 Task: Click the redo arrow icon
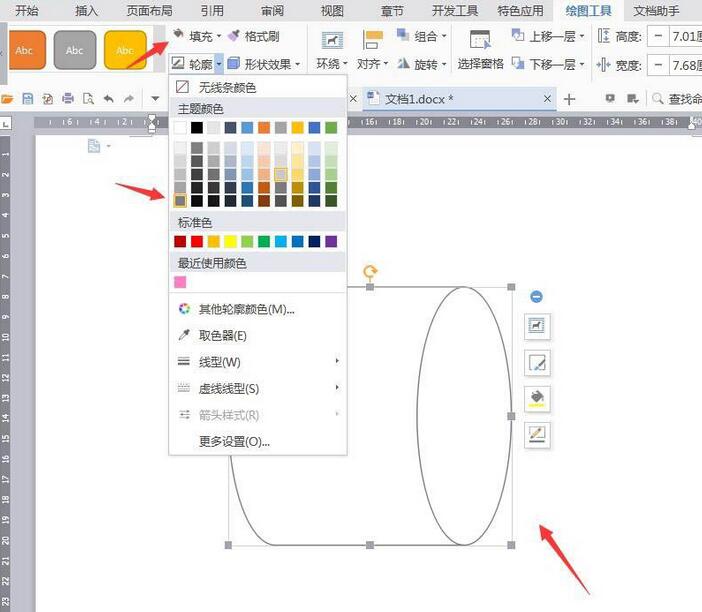[x=129, y=98]
